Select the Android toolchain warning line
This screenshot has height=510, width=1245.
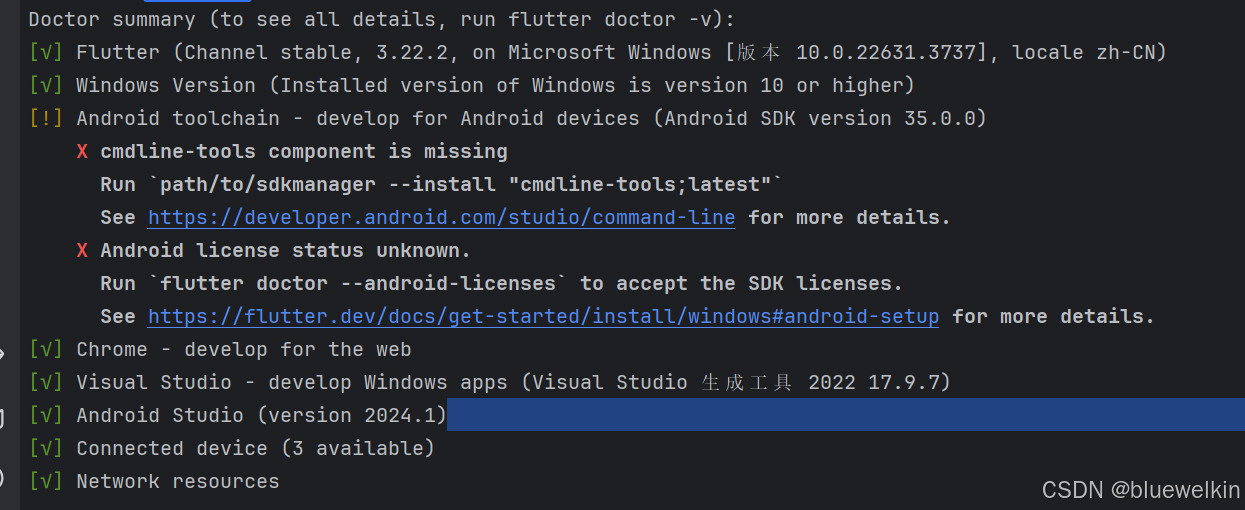[x=508, y=118]
